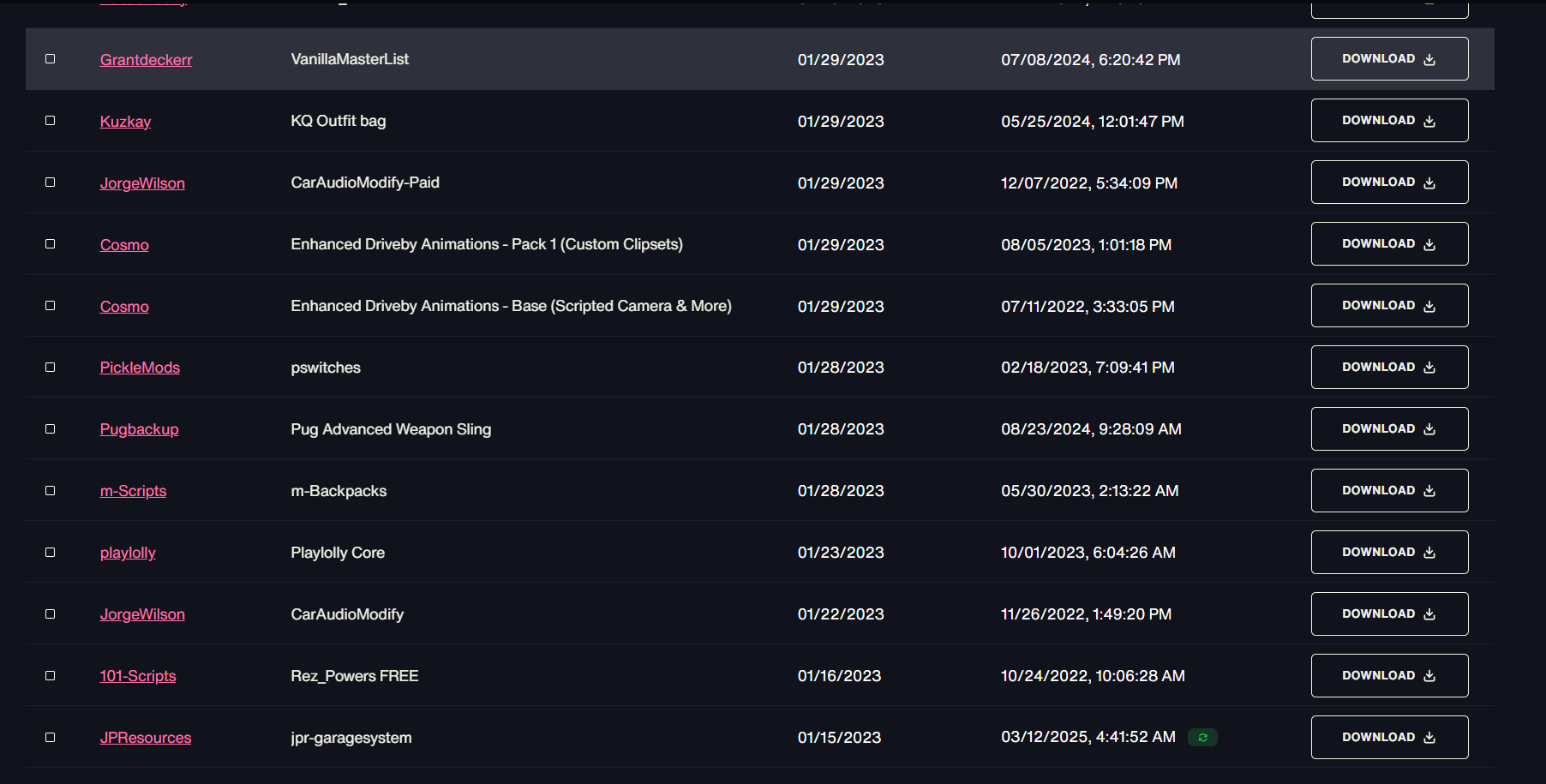
Task: Click Download for jpr-garagesystem
Action: click(1389, 738)
